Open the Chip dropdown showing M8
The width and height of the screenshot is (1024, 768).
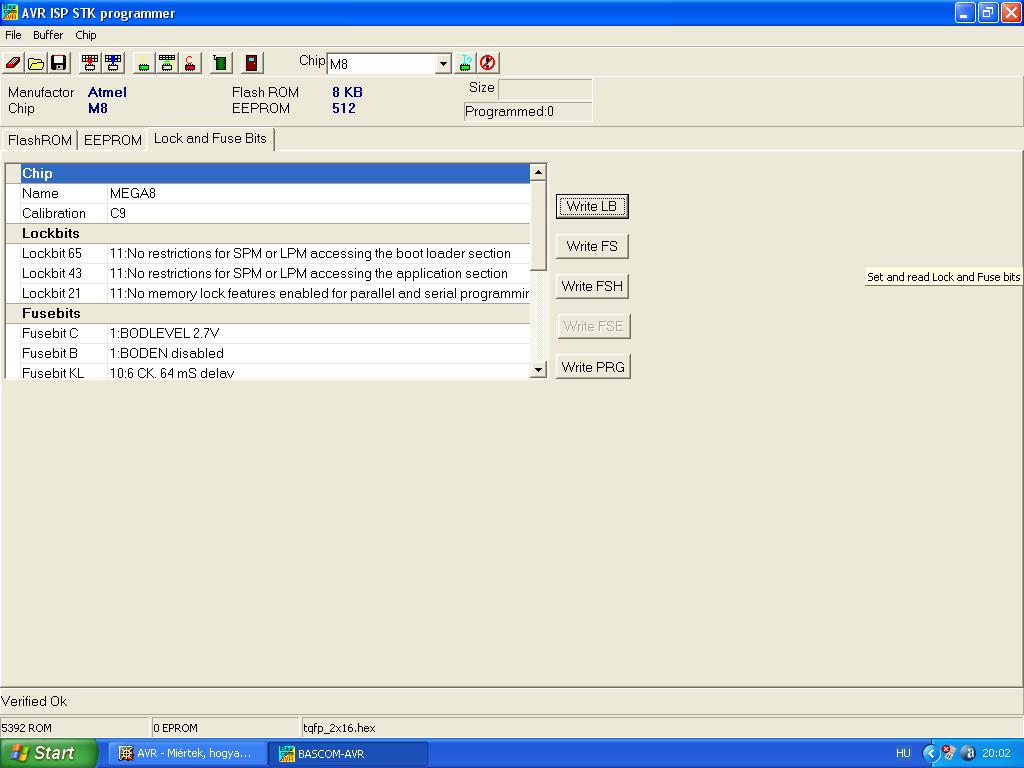click(x=443, y=63)
